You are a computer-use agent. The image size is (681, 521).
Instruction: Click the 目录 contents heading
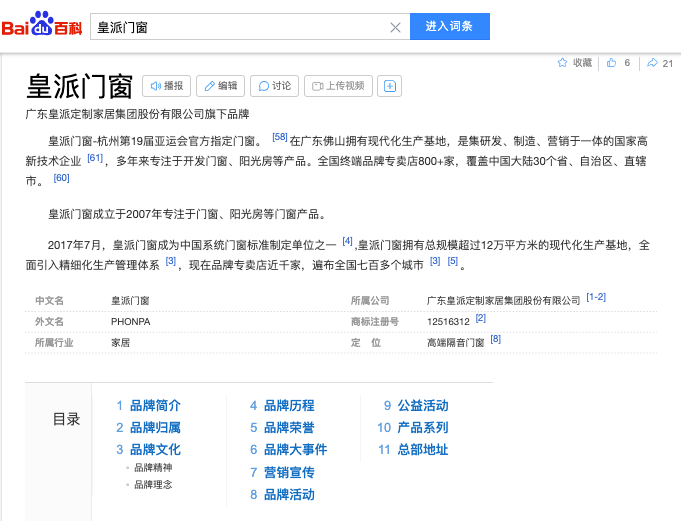(66, 419)
